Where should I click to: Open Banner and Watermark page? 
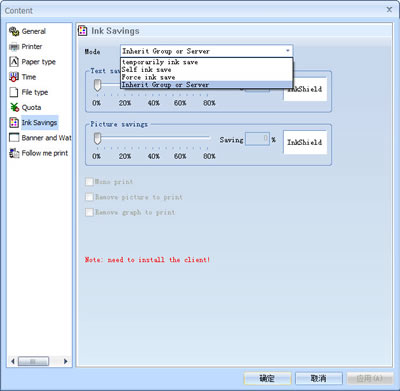[x=46, y=138]
